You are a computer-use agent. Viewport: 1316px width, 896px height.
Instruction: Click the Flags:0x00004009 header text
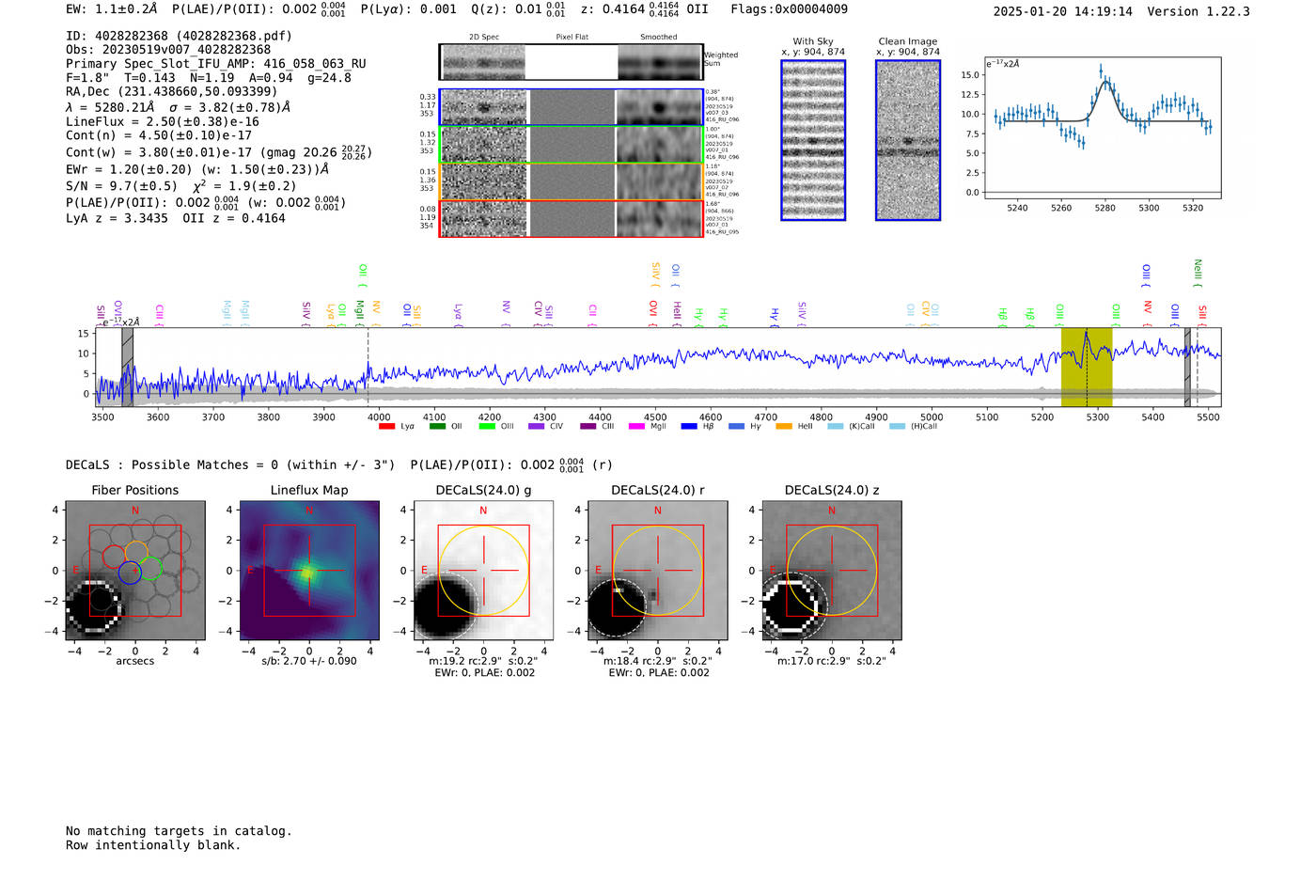[789, 9]
